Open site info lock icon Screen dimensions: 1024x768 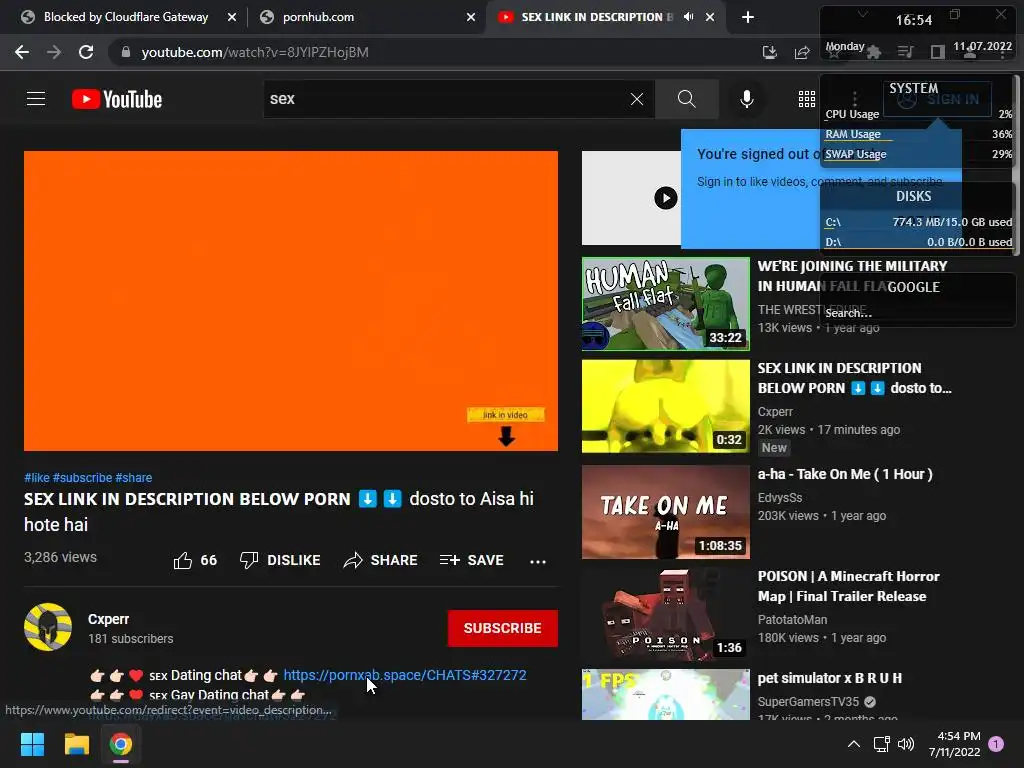[x=125, y=52]
